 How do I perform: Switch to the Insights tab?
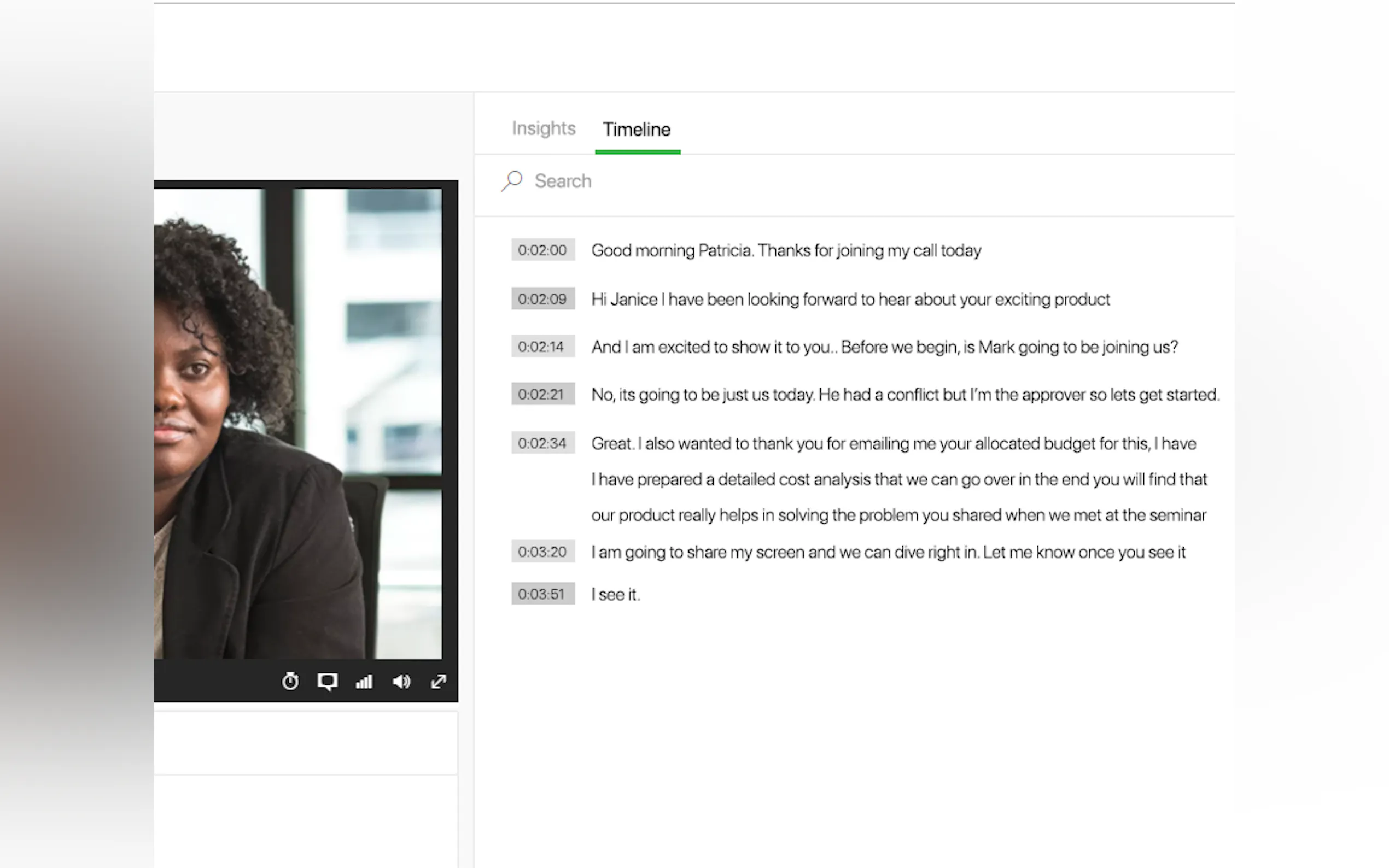[x=543, y=128]
